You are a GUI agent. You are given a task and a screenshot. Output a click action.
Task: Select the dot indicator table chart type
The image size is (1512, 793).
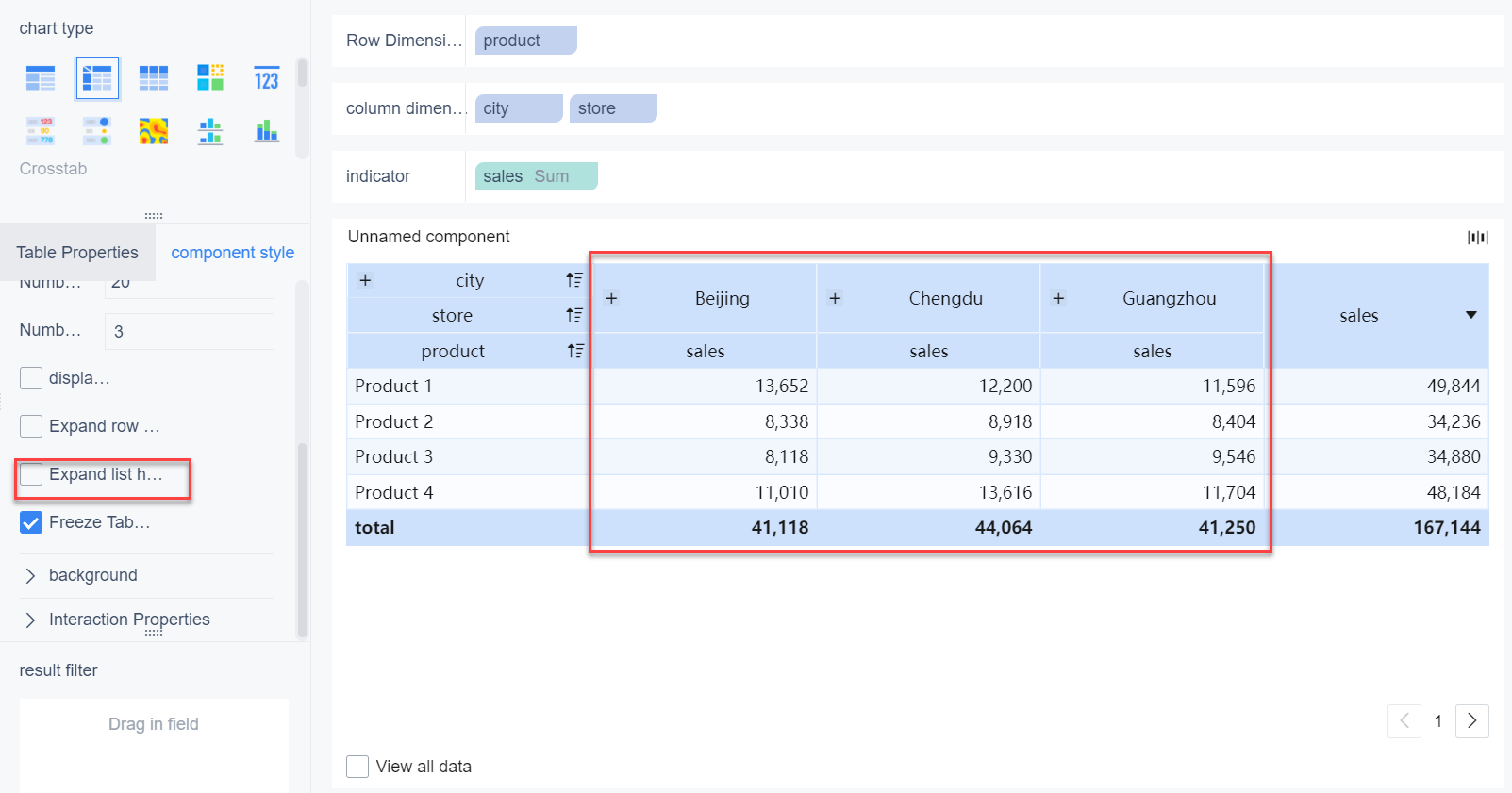coord(97,131)
